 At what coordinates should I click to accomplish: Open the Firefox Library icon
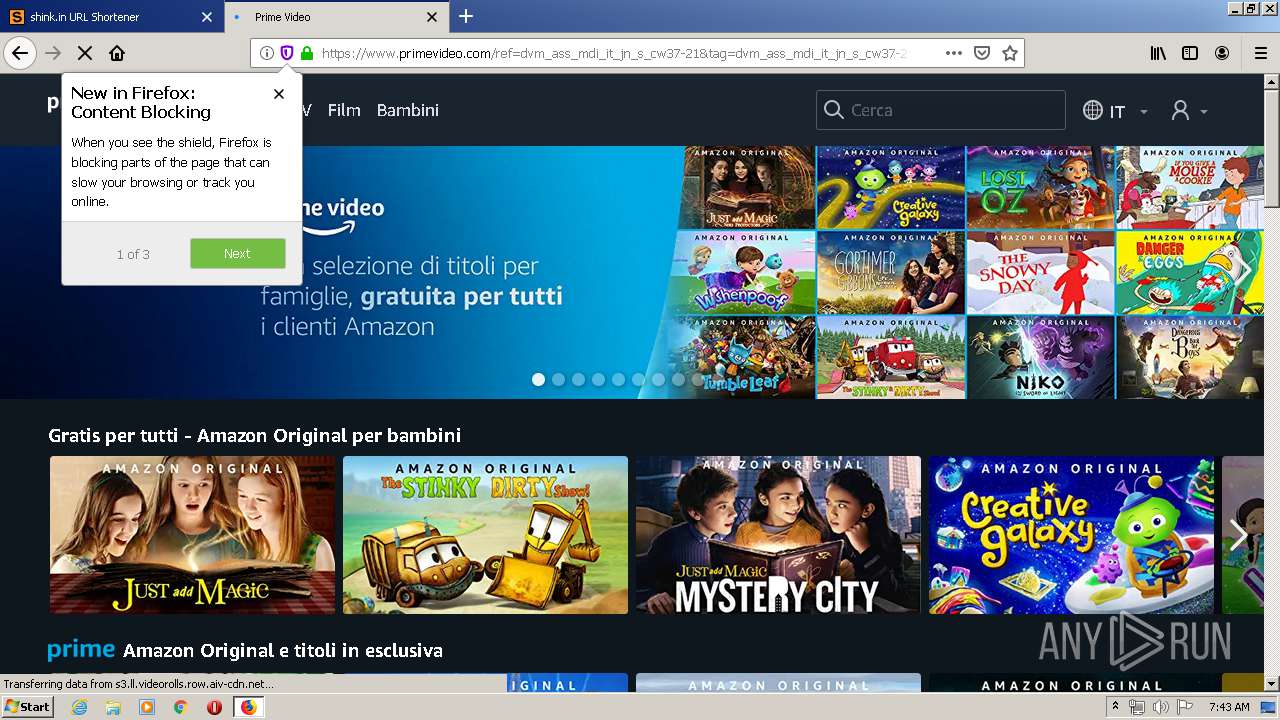click(x=1158, y=53)
